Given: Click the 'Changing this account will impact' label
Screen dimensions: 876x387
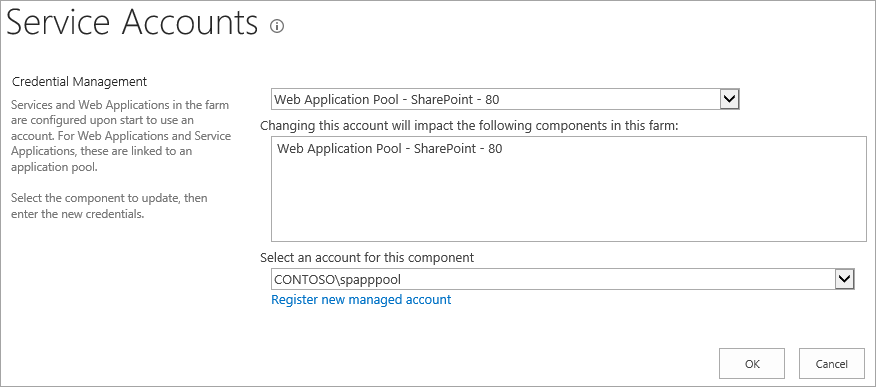Looking at the screenshot, I should click(469, 126).
